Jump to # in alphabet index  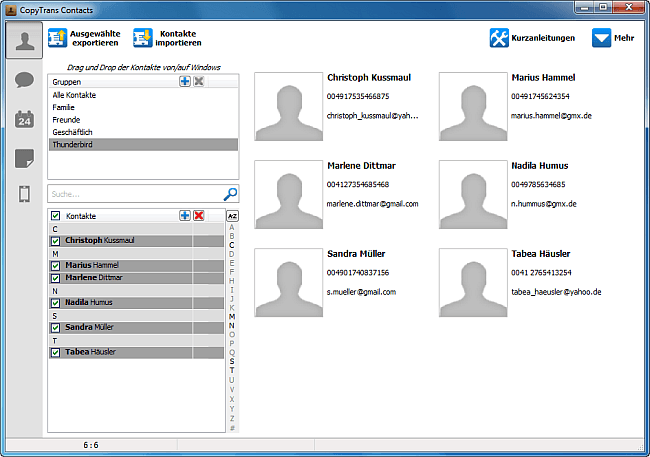point(232,428)
